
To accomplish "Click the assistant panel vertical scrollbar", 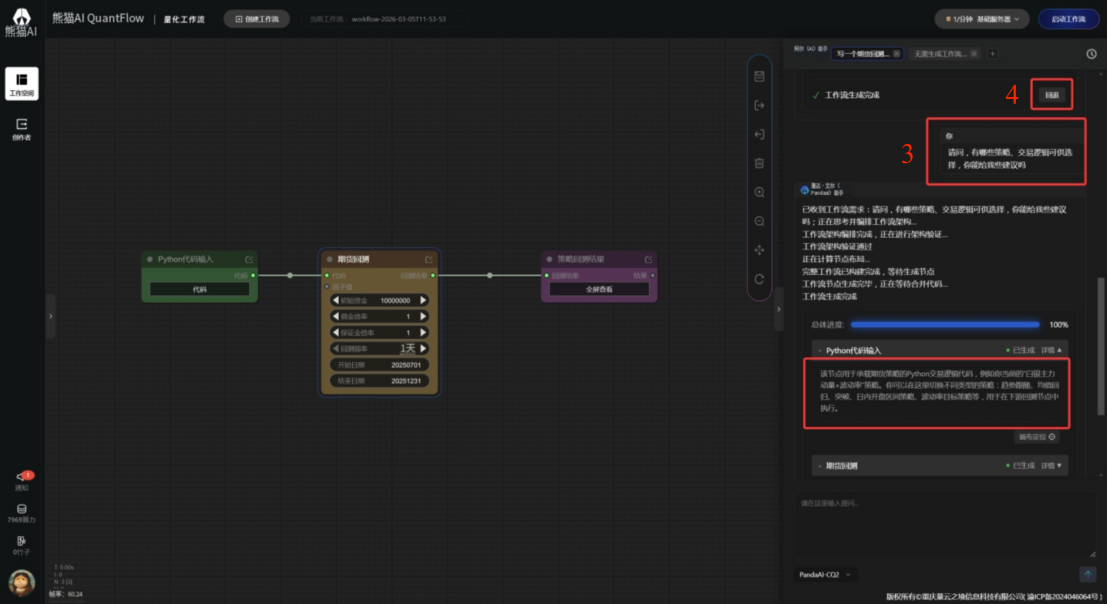I will (1100, 346).
